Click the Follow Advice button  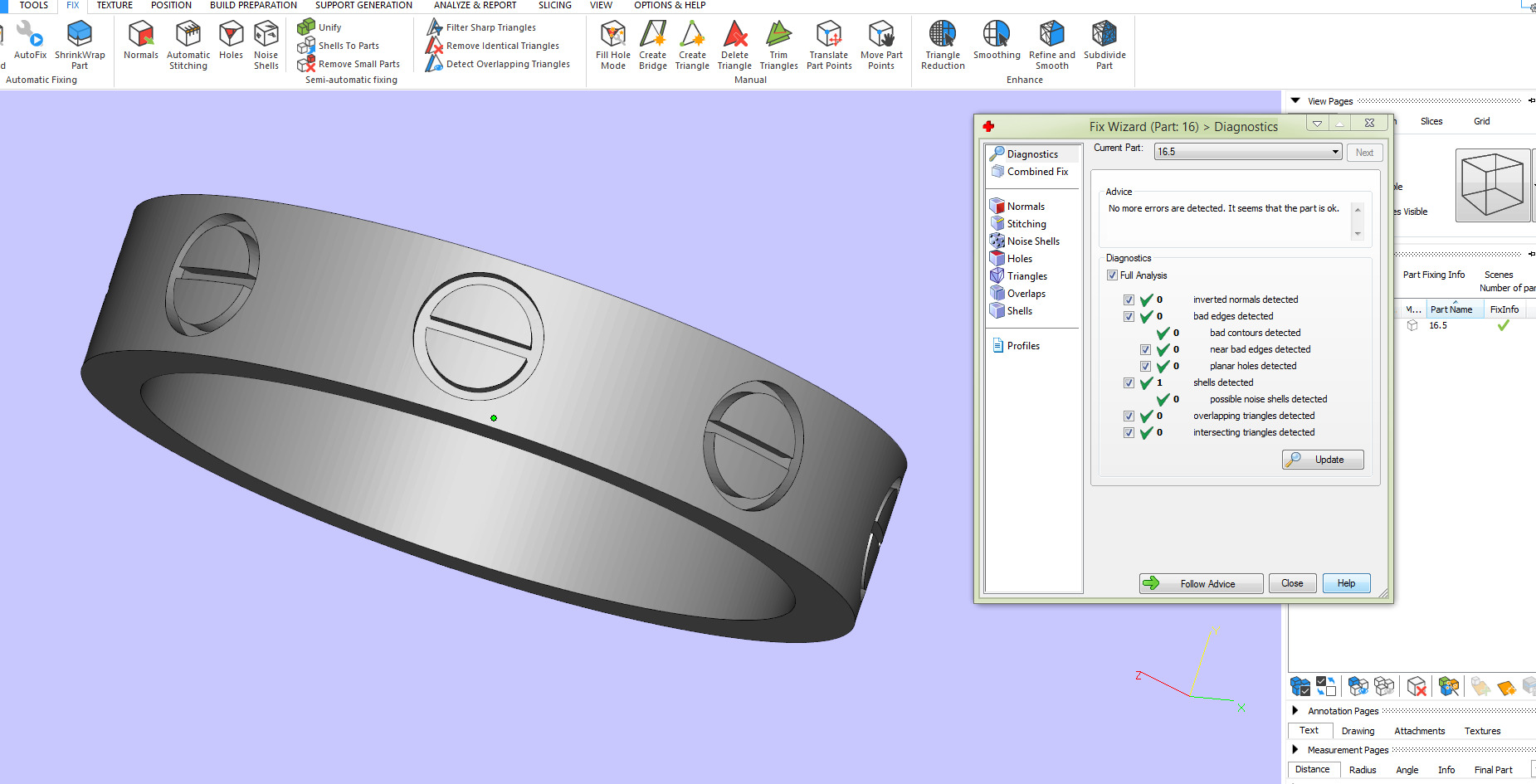[x=1201, y=583]
